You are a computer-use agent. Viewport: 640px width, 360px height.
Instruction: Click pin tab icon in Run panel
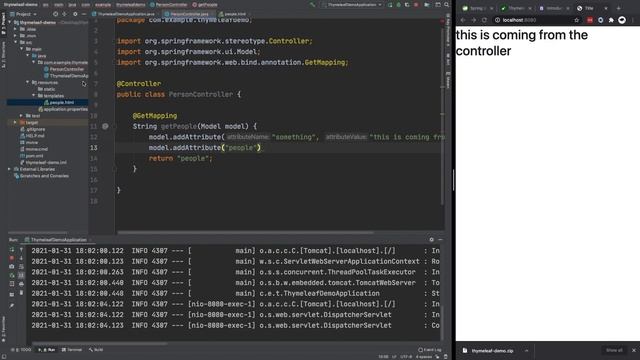coord(12,305)
